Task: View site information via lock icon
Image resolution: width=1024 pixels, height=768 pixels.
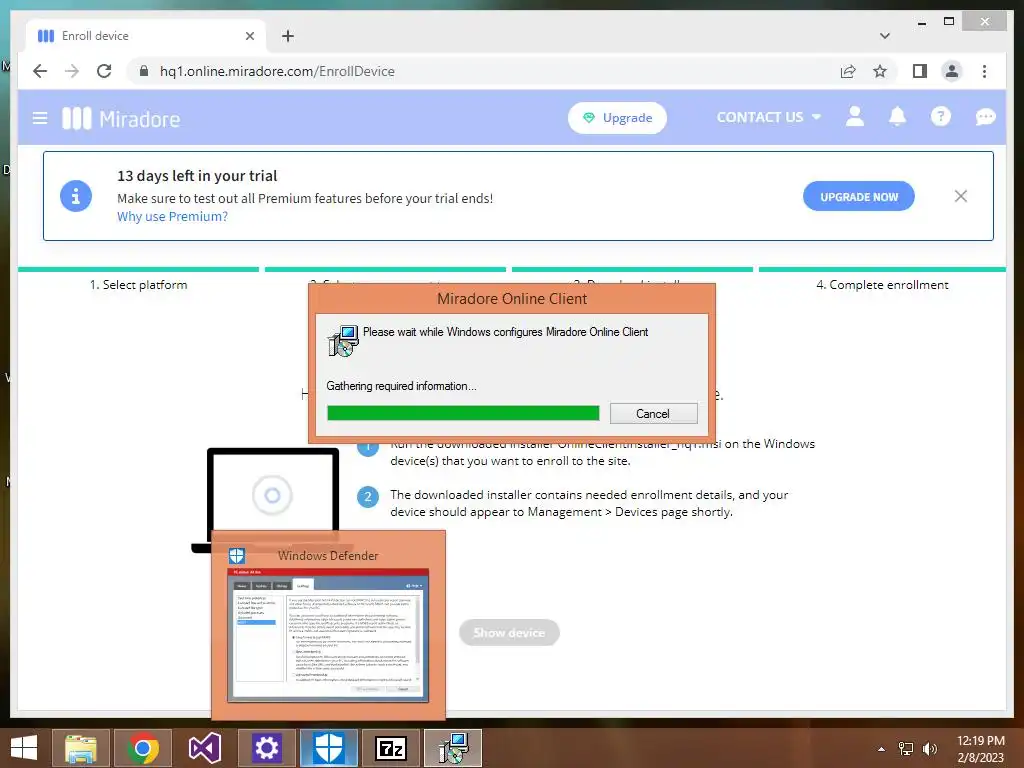Action: (x=144, y=71)
